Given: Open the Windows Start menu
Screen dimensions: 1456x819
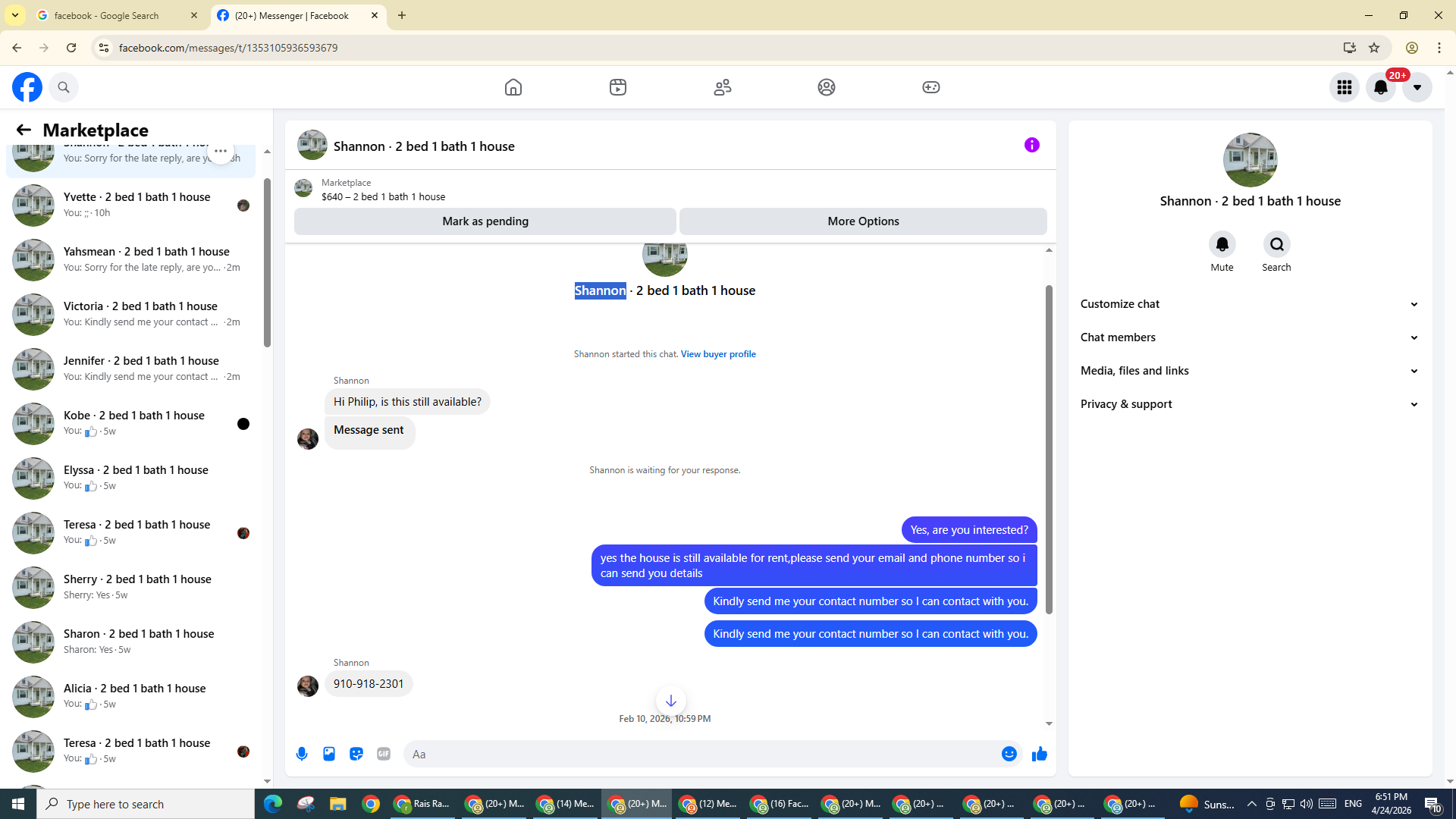Looking at the screenshot, I should (x=18, y=804).
